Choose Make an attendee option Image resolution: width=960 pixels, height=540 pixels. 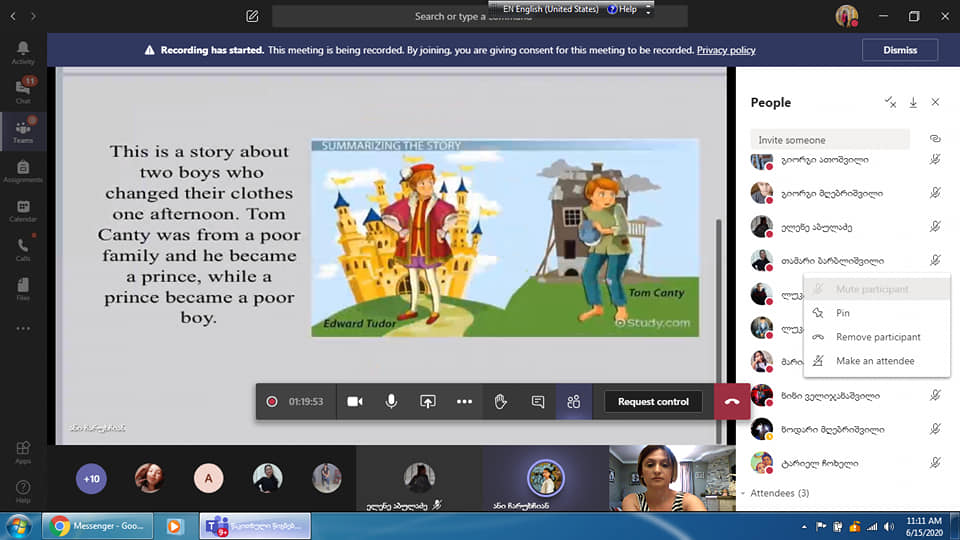pos(877,361)
